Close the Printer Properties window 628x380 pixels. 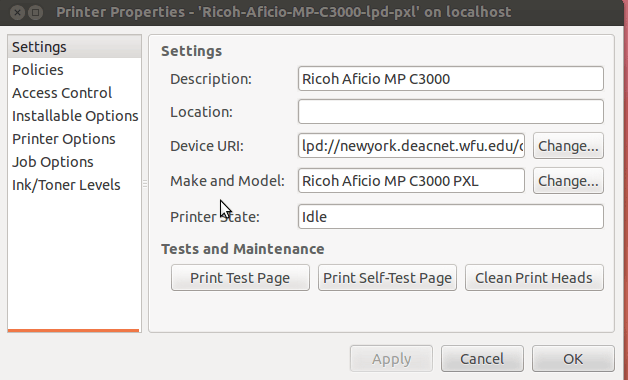17,12
